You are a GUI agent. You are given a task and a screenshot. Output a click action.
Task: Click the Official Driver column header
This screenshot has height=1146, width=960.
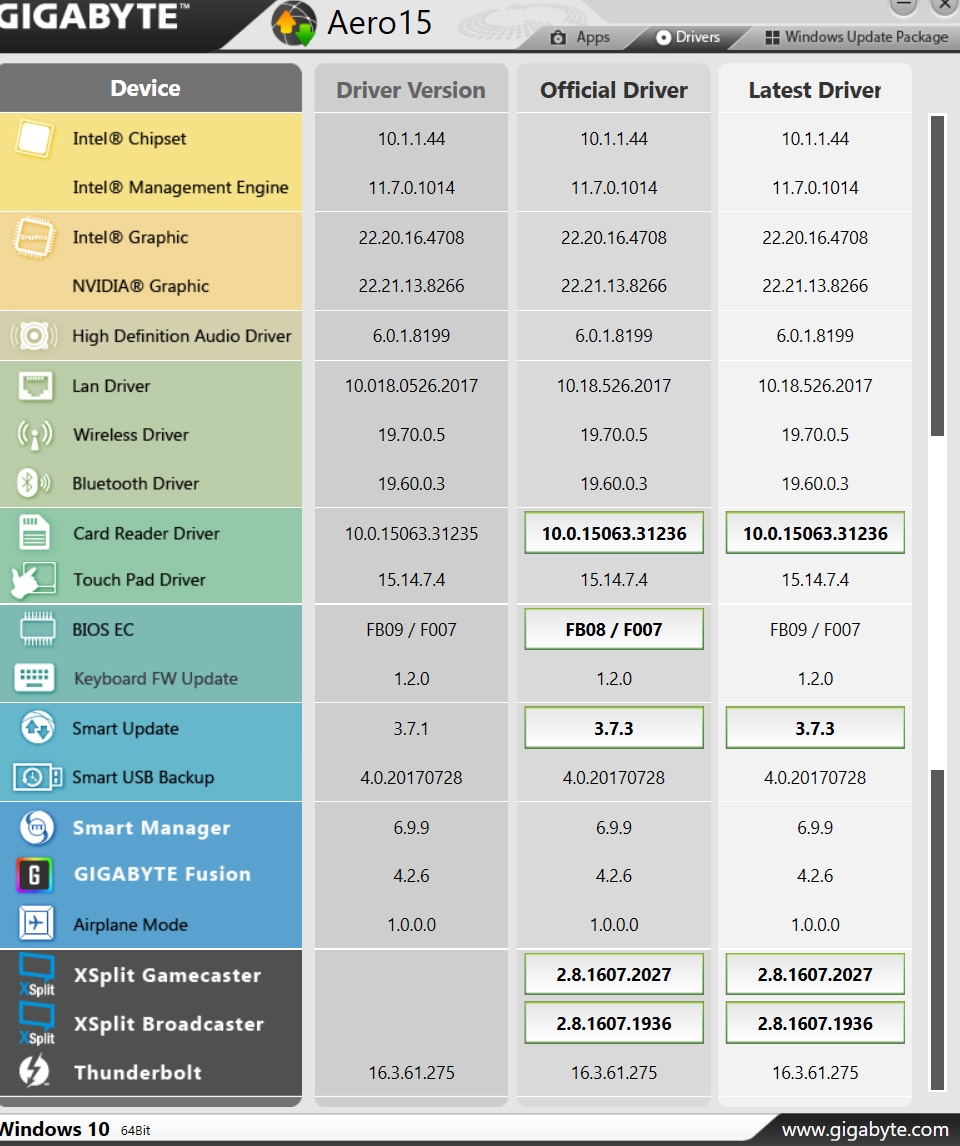click(614, 89)
